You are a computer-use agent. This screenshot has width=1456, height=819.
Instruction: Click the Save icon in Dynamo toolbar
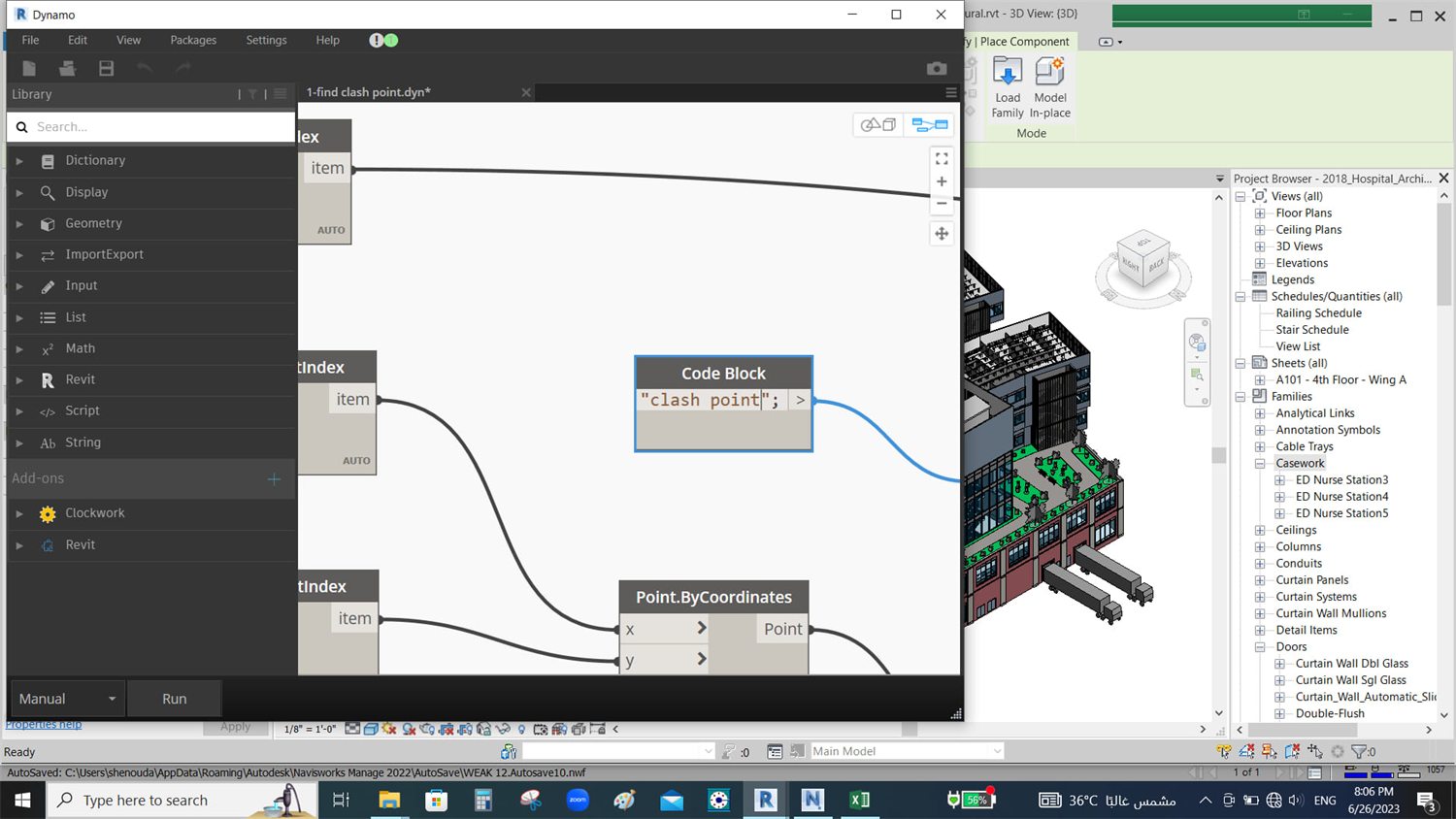106,68
